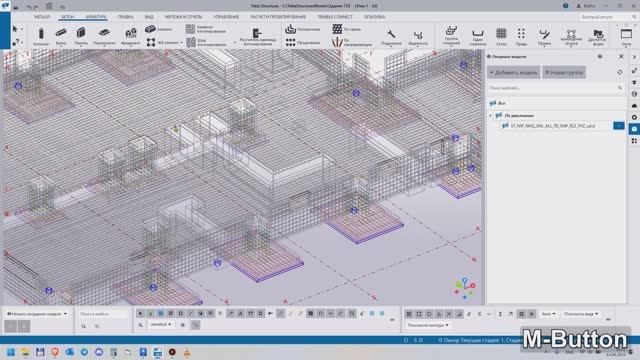Switch to the БЕТОН ribbon tab
Image resolution: width=640 pixels, height=360 pixels.
click(68, 17)
